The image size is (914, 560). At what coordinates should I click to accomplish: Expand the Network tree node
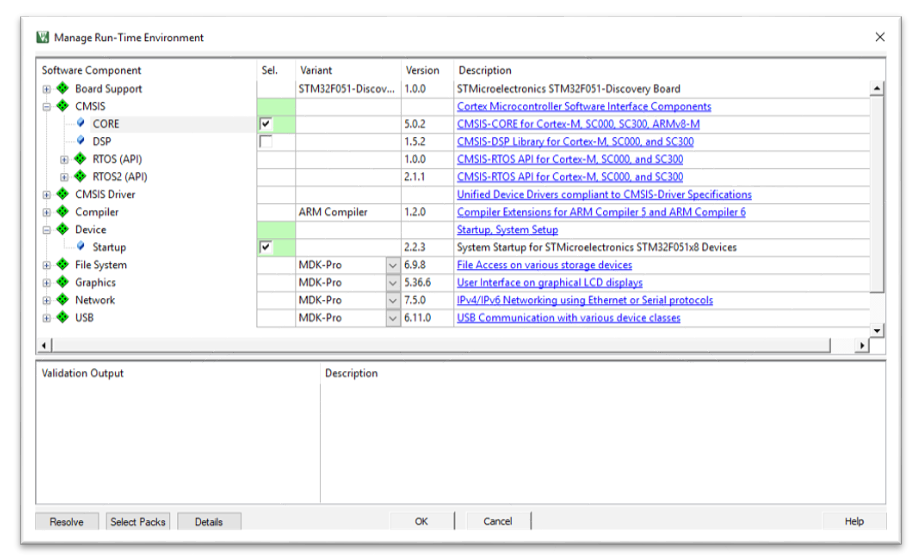[47, 300]
